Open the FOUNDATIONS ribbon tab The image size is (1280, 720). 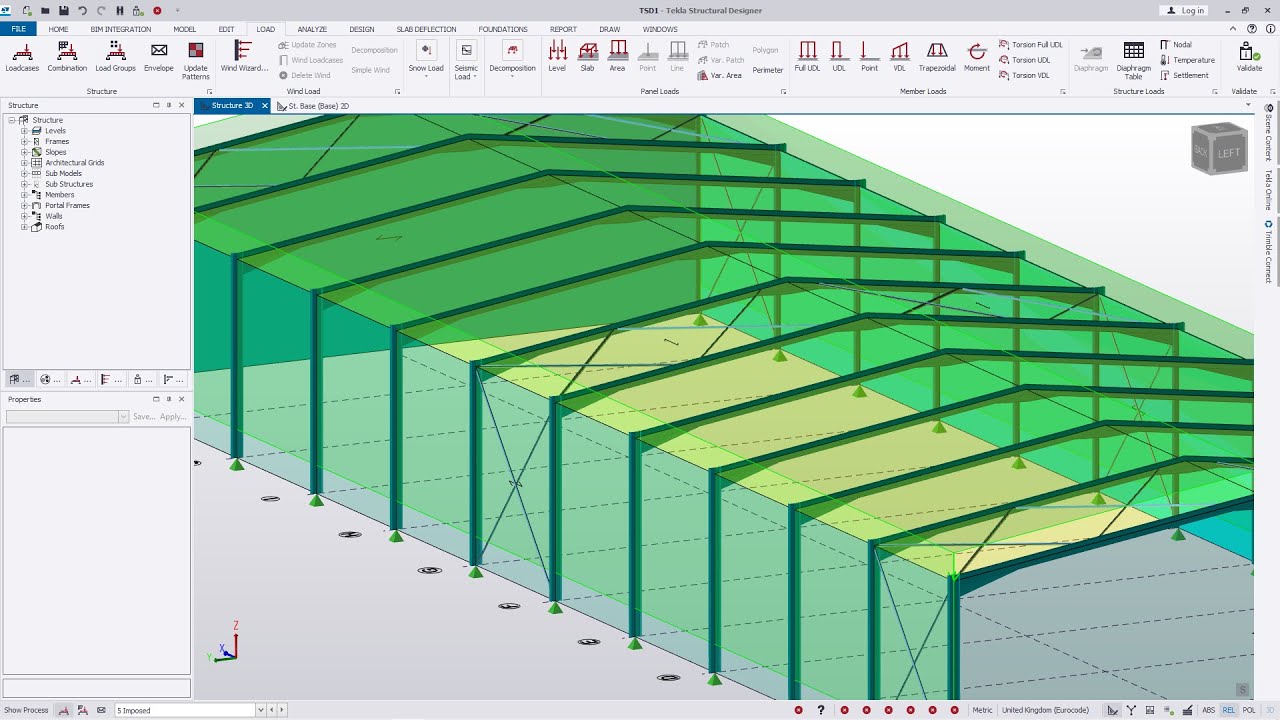point(503,29)
